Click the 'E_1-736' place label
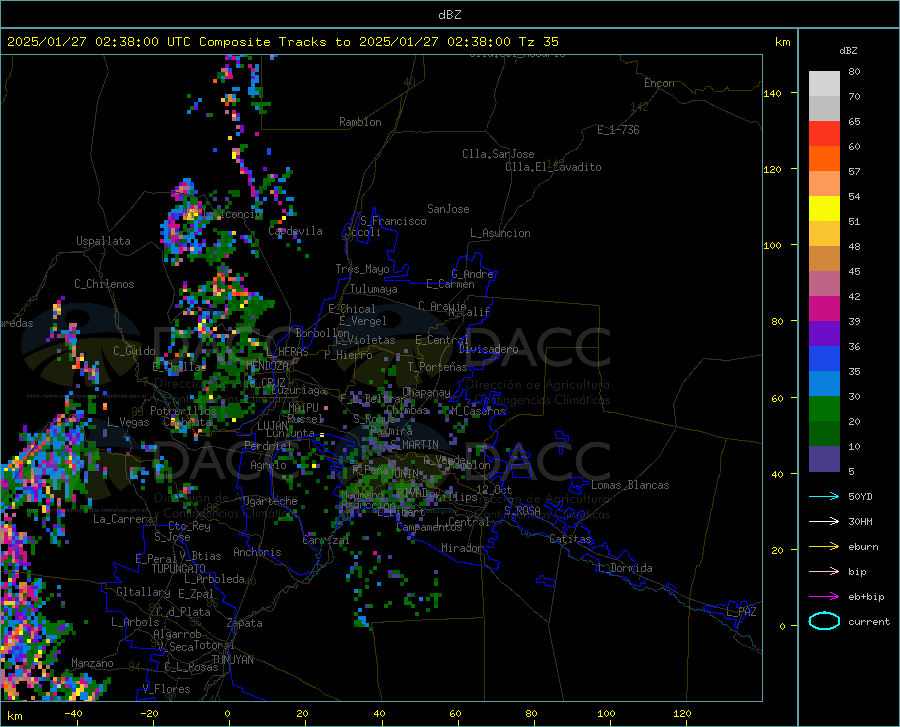 (x=618, y=130)
